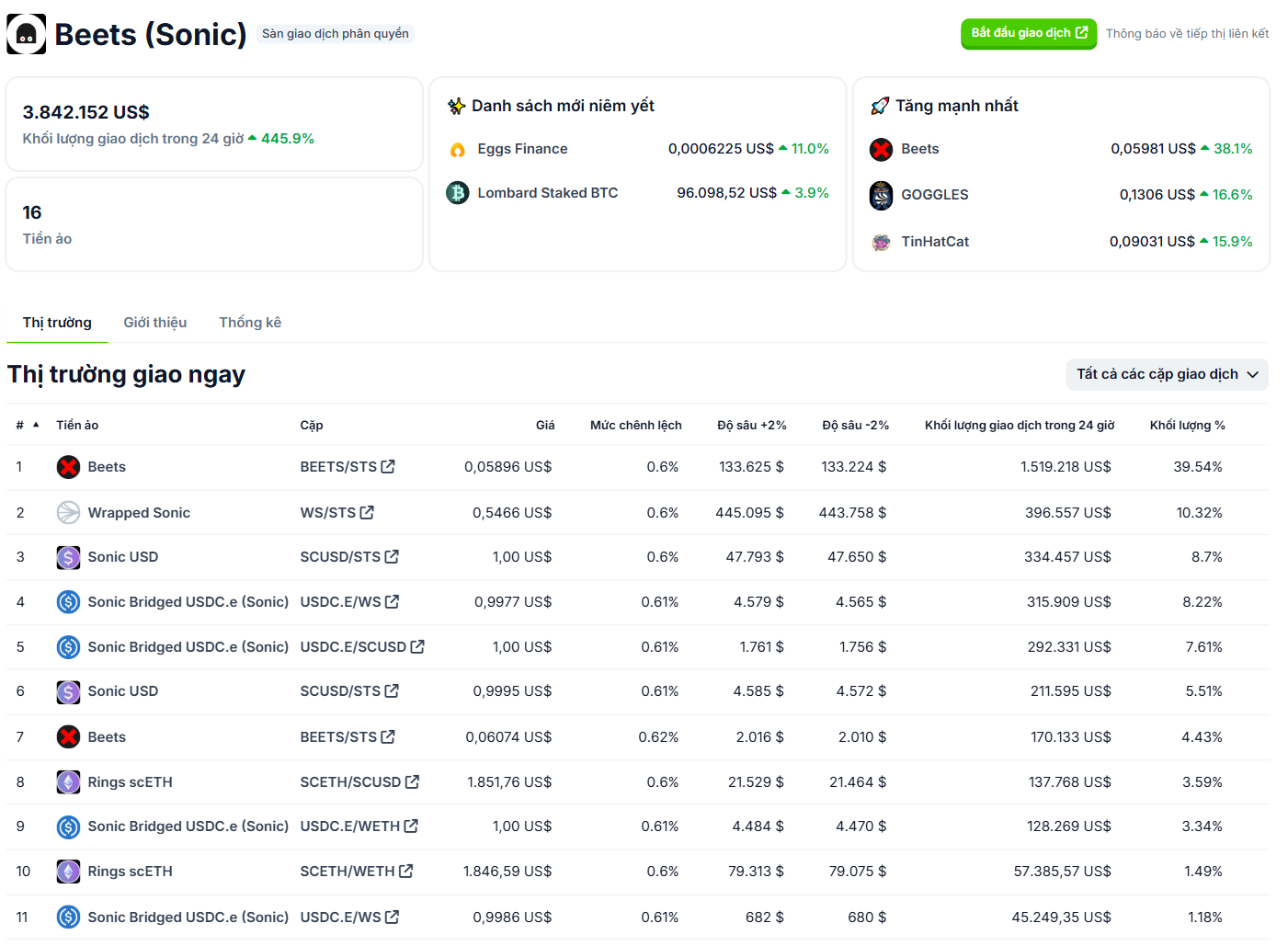
Task: Open Lombard Staked BTC listing link
Action: click(548, 193)
